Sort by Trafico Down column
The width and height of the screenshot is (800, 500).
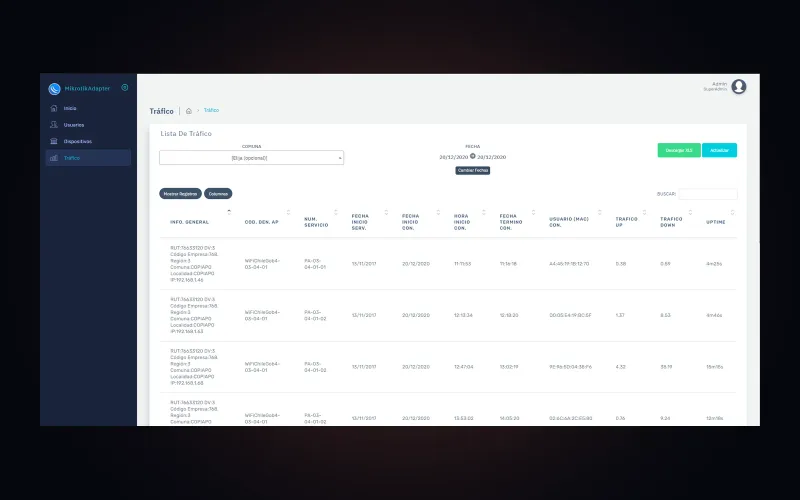point(671,222)
